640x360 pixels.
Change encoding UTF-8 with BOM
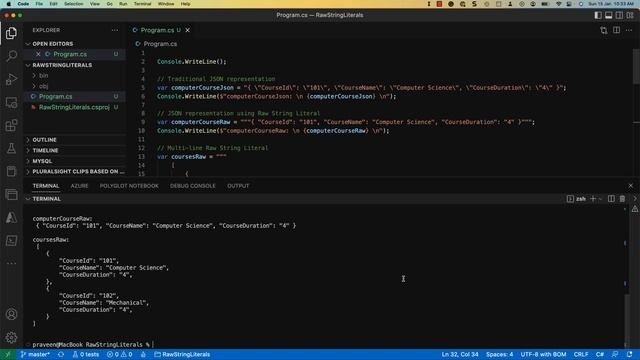tap(543, 354)
